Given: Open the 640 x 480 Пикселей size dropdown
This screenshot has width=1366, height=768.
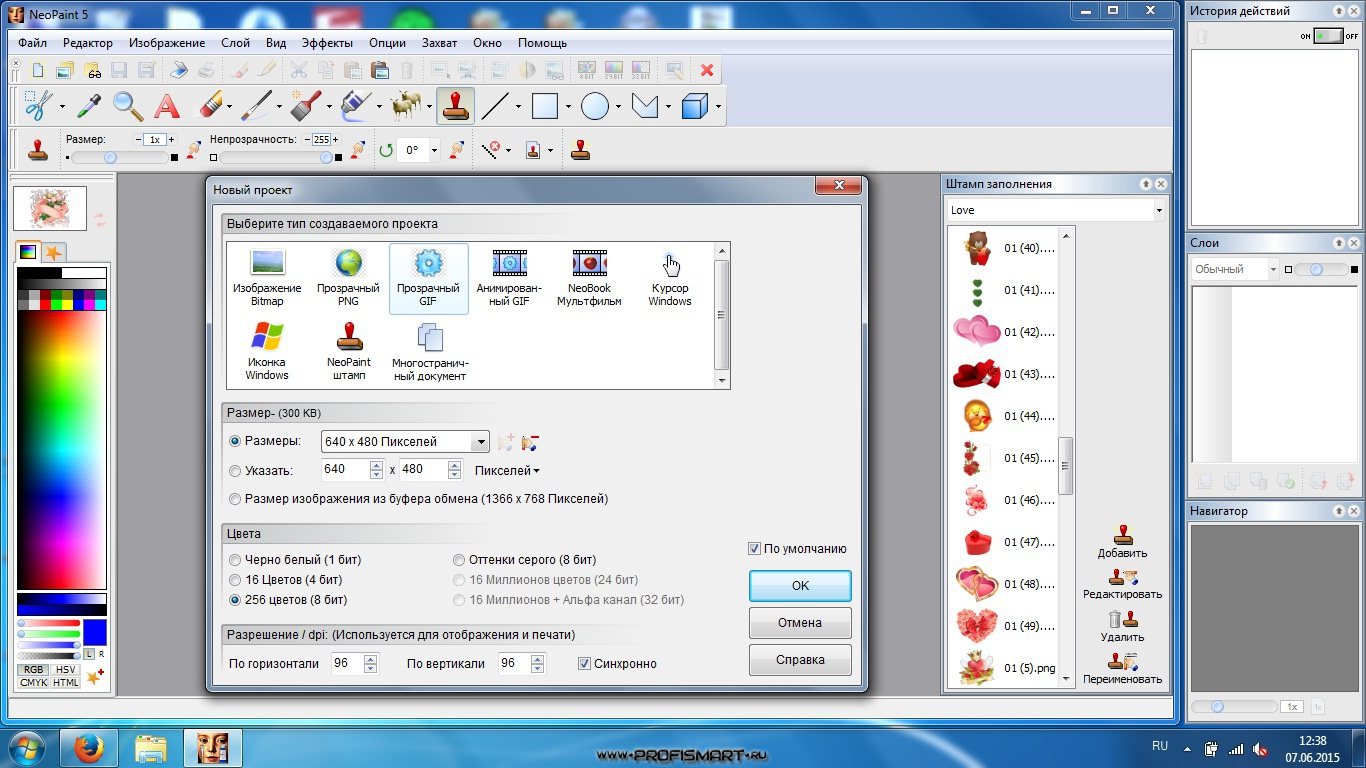Looking at the screenshot, I should pos(479,441).
